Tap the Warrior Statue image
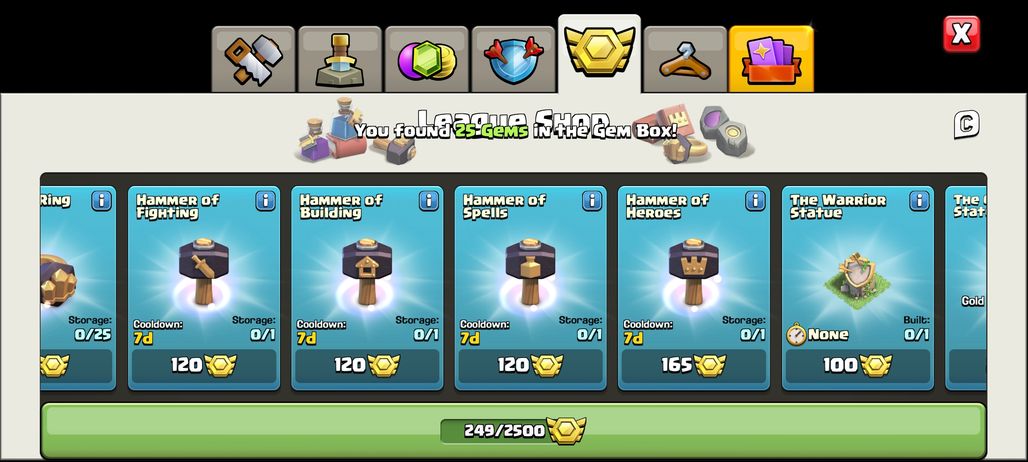 pyautogui.click(x=858, y=280)
